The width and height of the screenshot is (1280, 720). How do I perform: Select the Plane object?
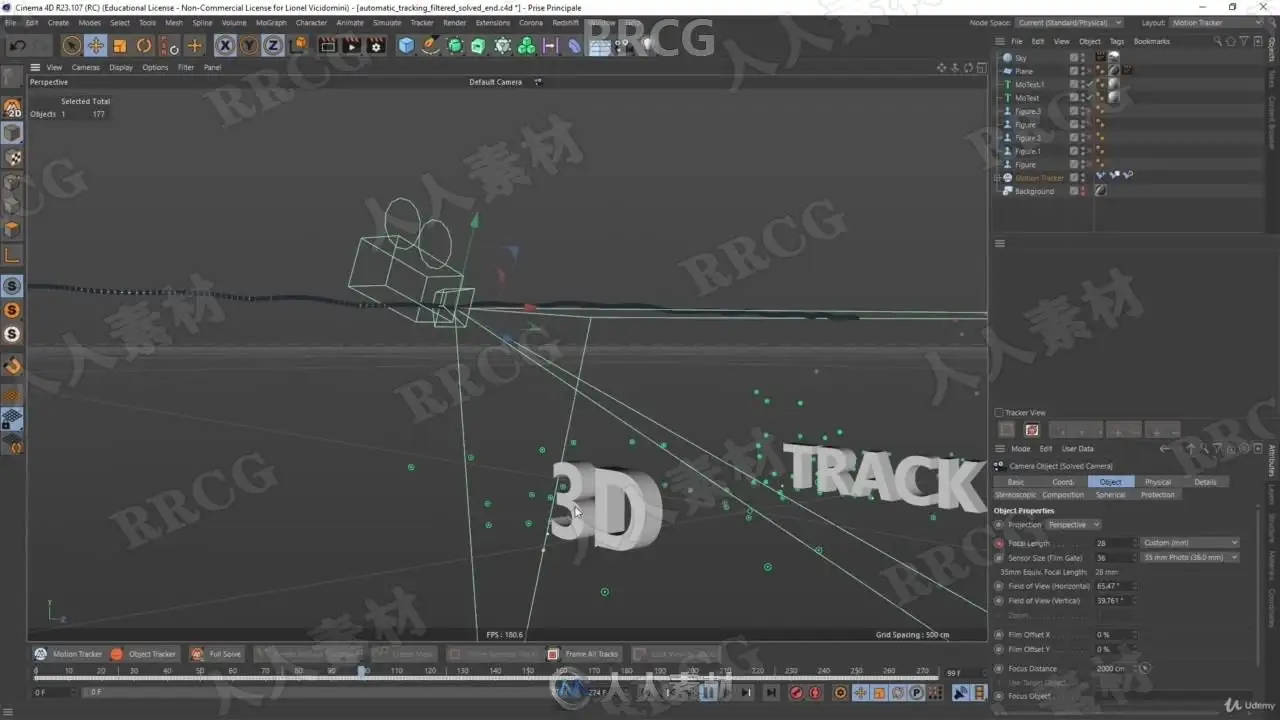click(x=1024, y=71)
